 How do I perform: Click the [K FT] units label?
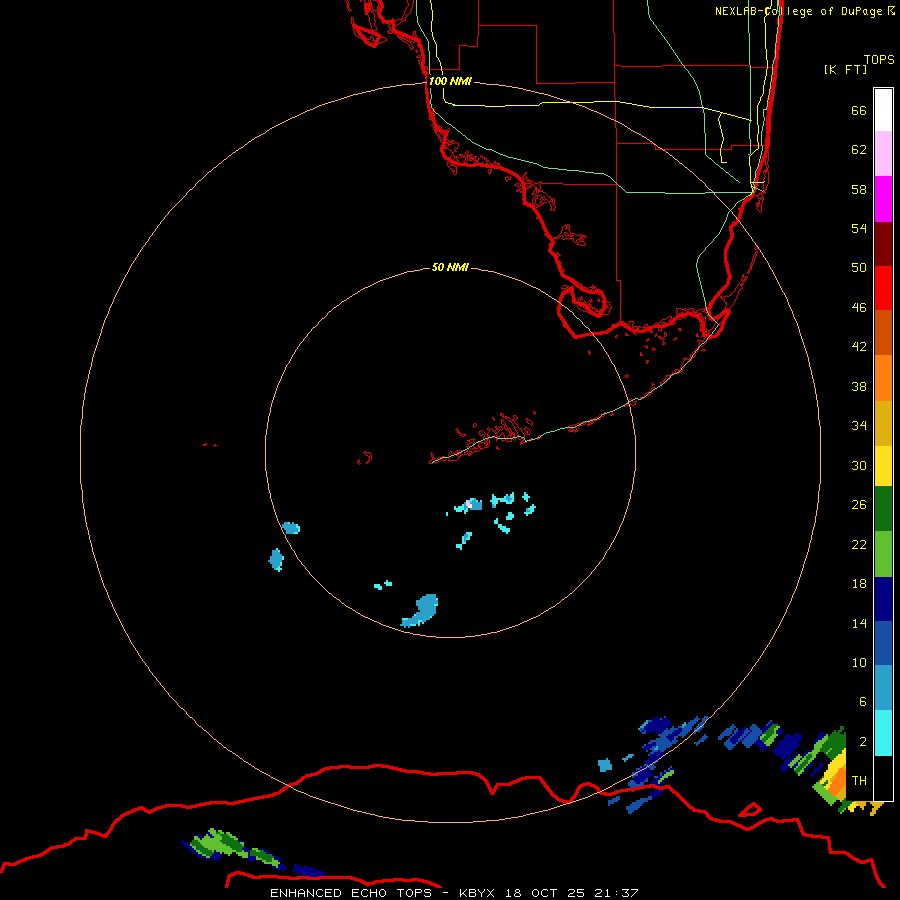[845, 69]
